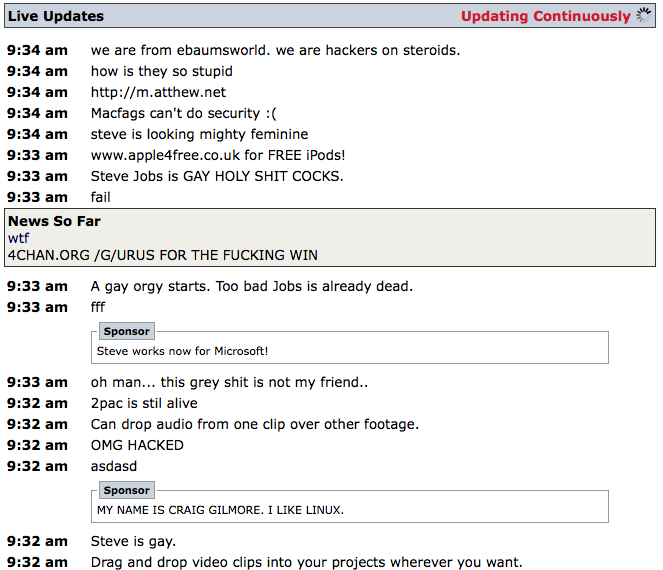Click the 'OMG HACKED' update entry
Screen dimensions: 663x570
[137, 445]
